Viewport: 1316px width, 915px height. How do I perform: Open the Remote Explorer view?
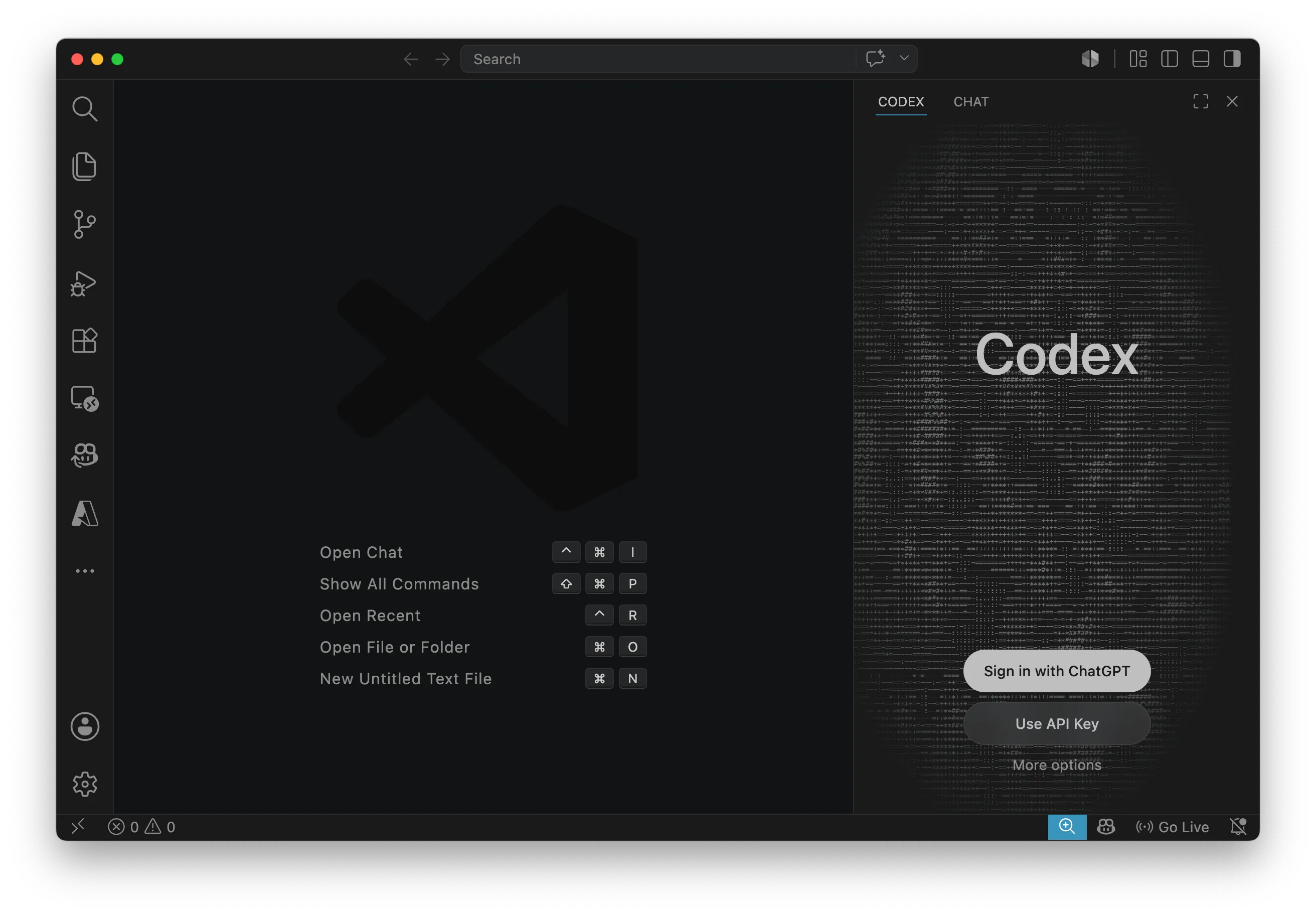[85, 398]
